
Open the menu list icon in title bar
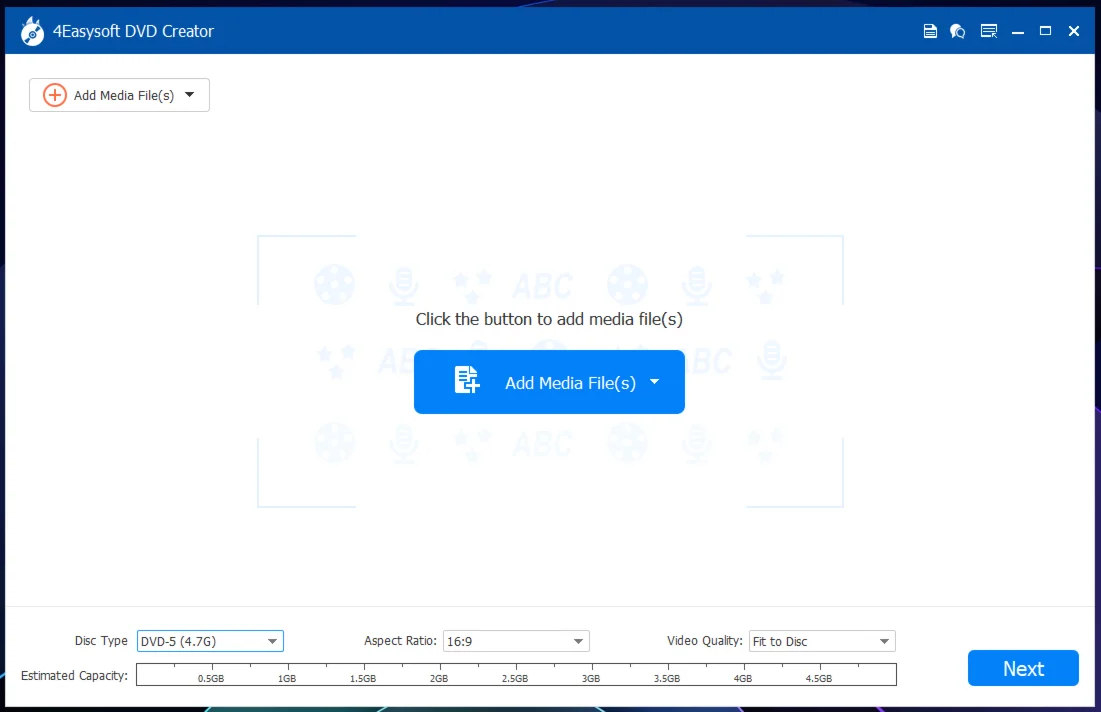(x=989, y=31)
